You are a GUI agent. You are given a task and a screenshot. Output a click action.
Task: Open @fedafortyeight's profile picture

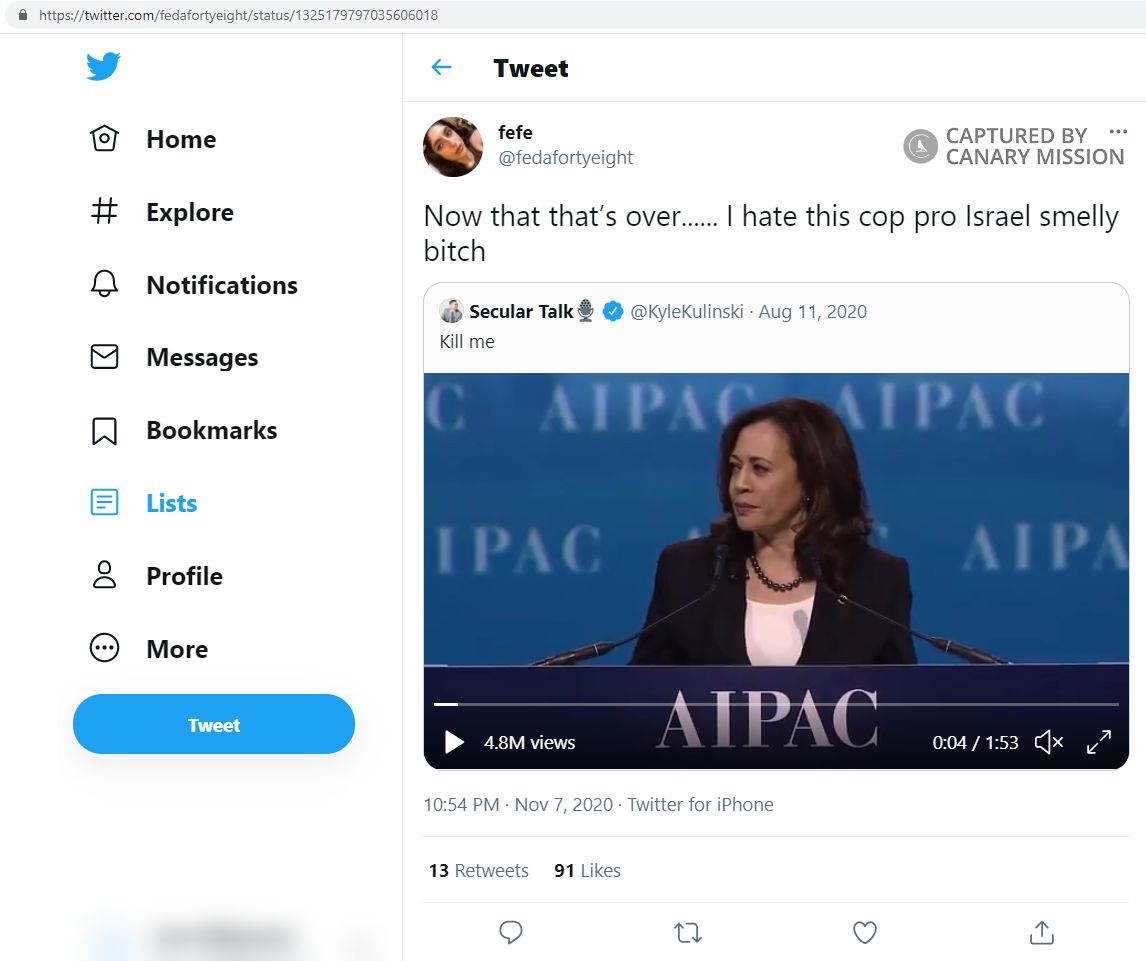(452, 146)
